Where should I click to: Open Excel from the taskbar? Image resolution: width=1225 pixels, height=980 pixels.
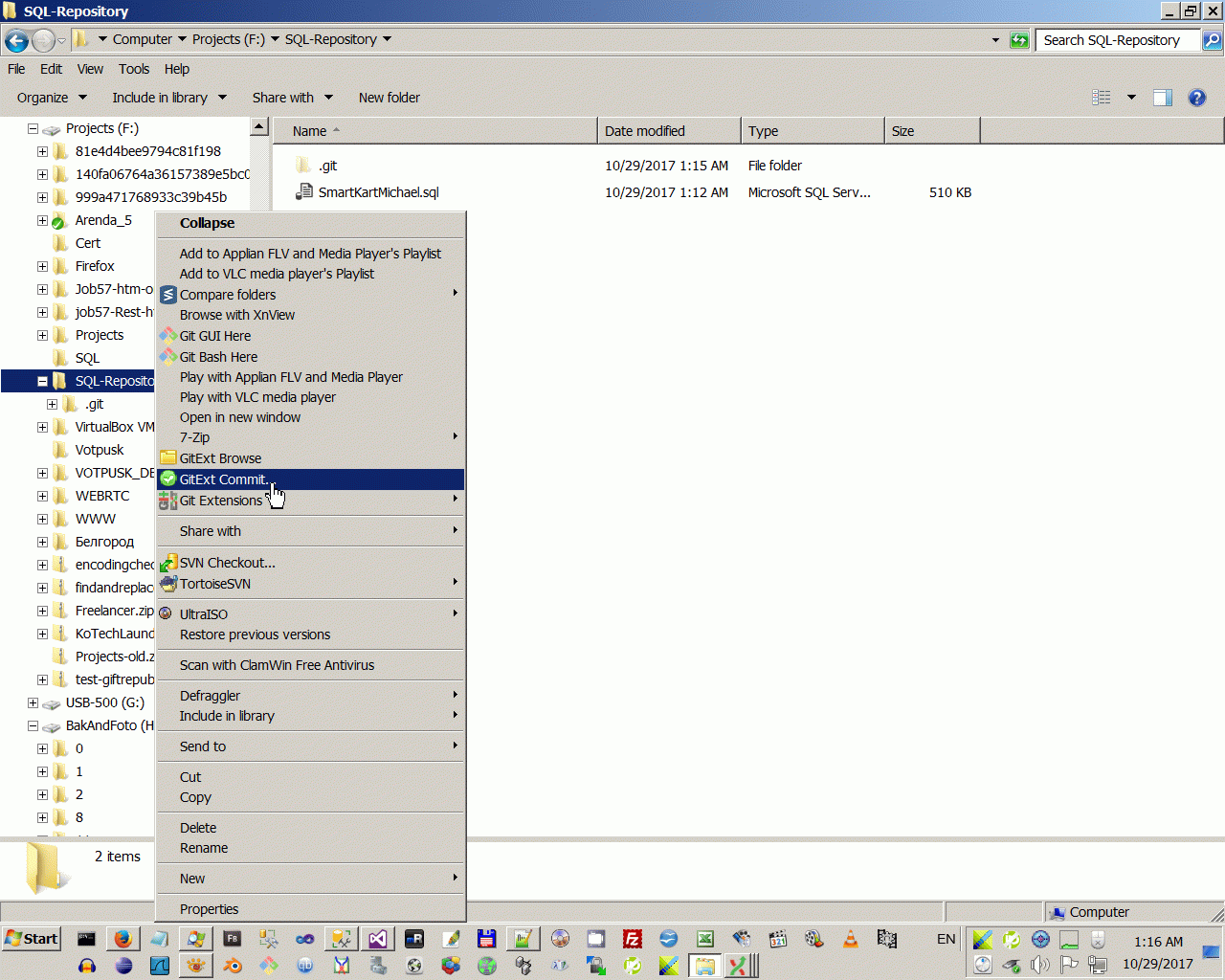(x=705, y=939)
